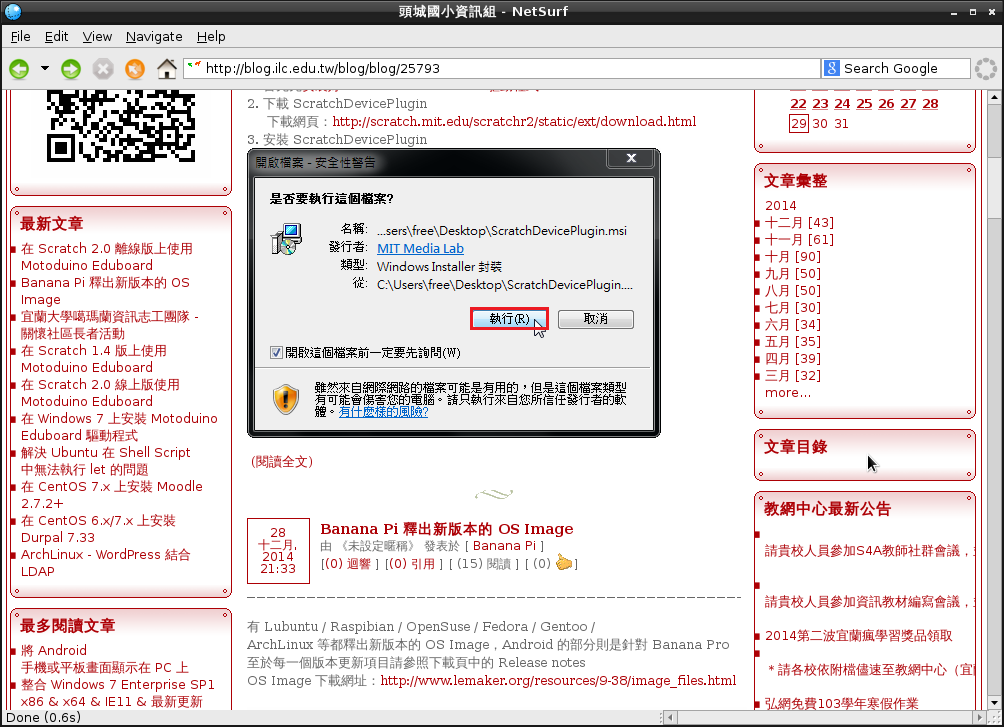
Task: Open 2014第二波宜蘭瘋學習獎品領取 announcement
Action: 859,635
